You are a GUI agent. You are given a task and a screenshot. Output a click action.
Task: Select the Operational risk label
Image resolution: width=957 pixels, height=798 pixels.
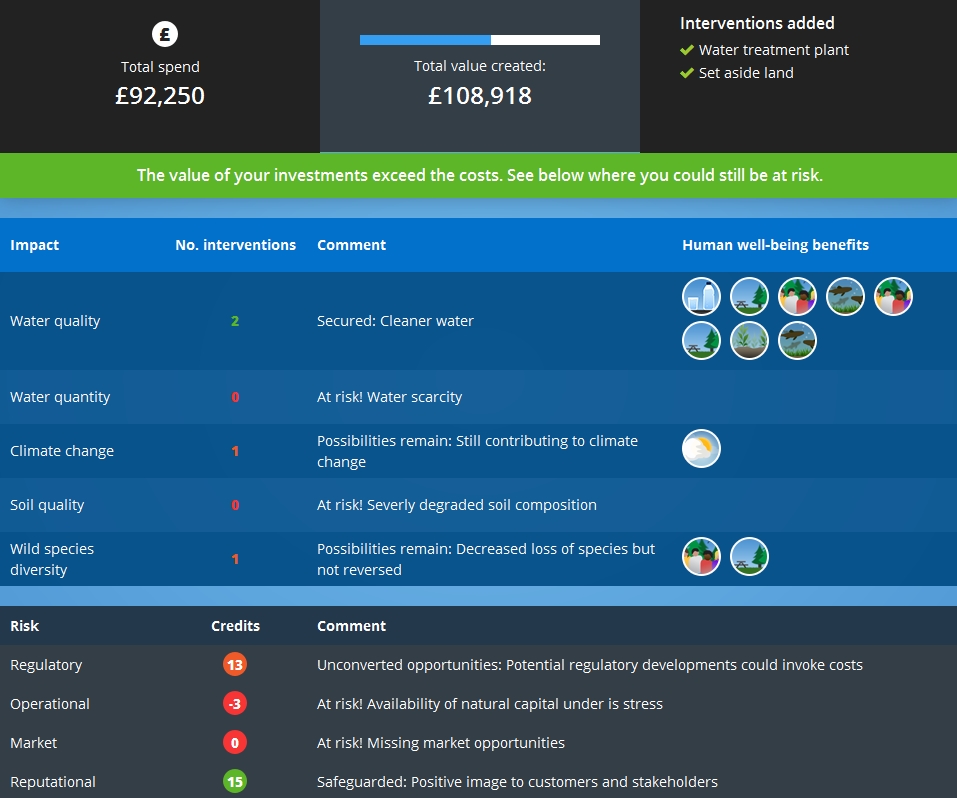tap(49, 704)
